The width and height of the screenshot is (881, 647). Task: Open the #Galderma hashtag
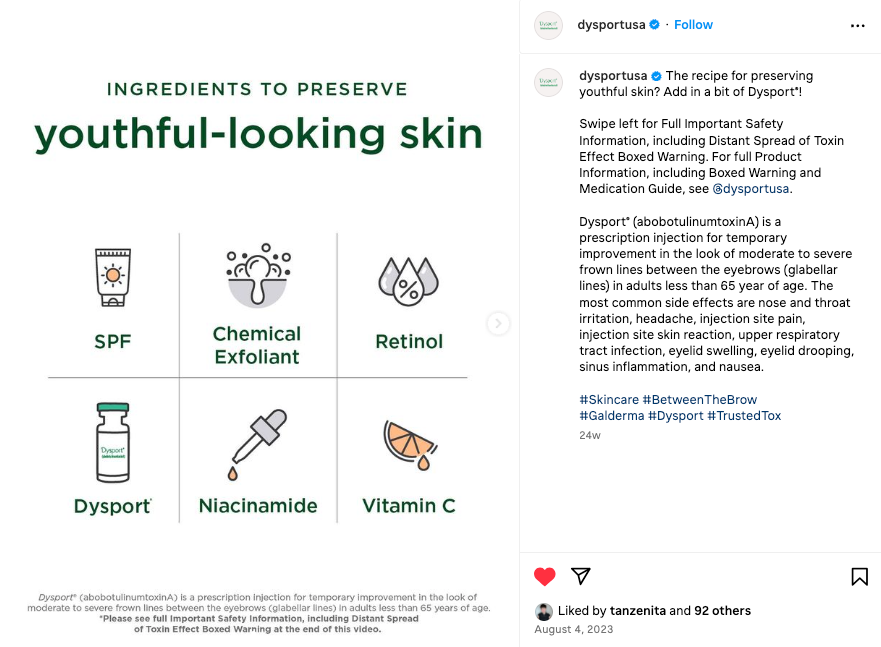pos(610,416)
